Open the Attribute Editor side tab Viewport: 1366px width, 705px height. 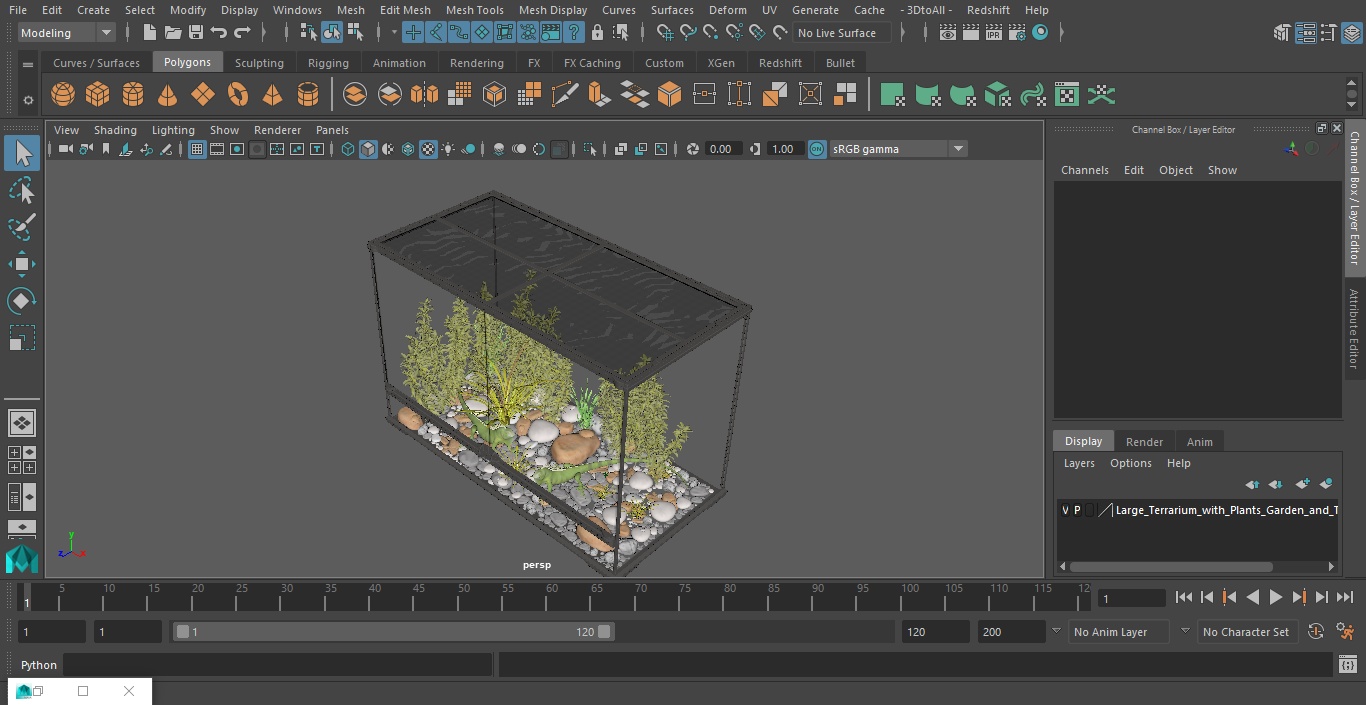pos(1354,328)
